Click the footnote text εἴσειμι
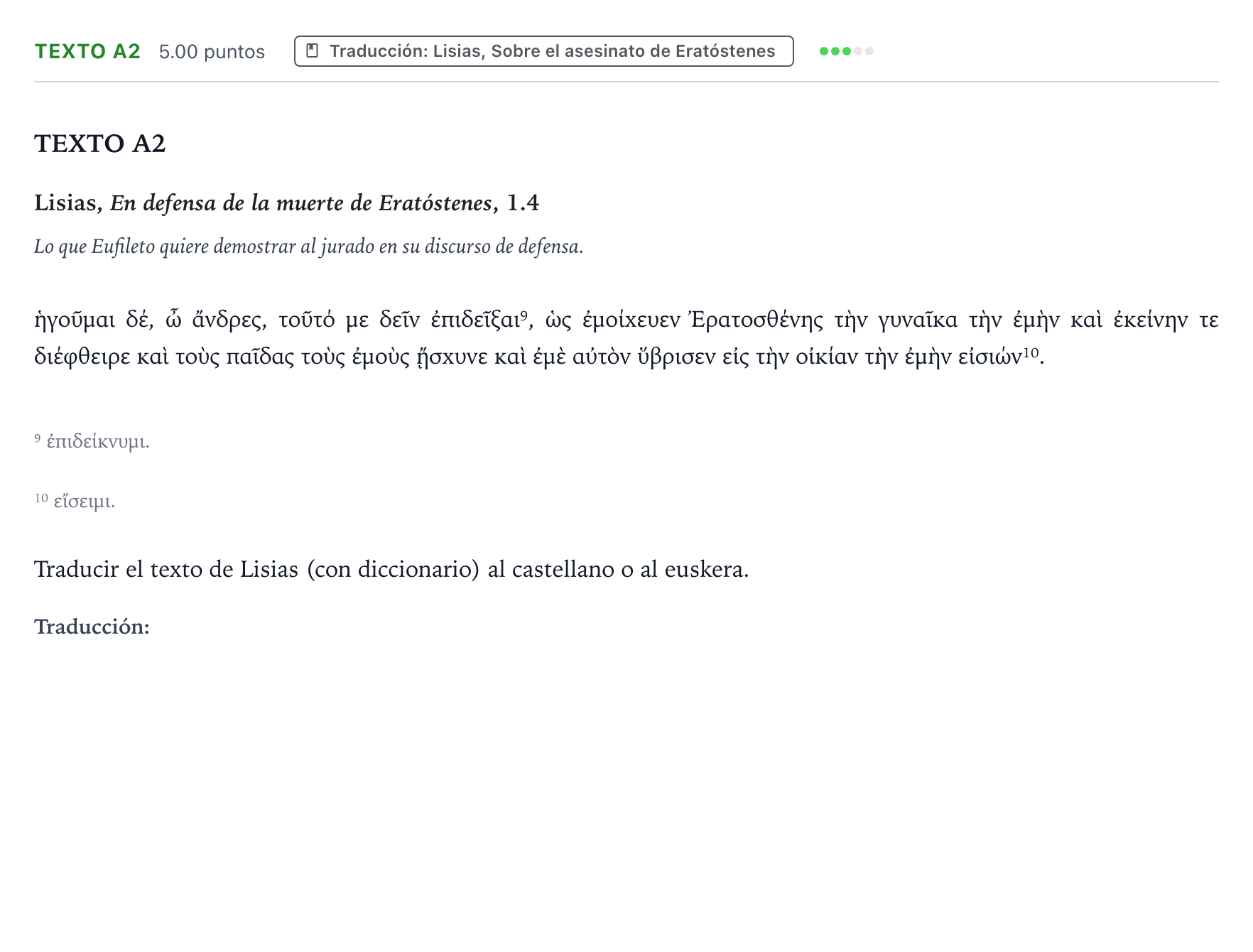Viewport: 1253px width, 952px height. coord(85,501)
